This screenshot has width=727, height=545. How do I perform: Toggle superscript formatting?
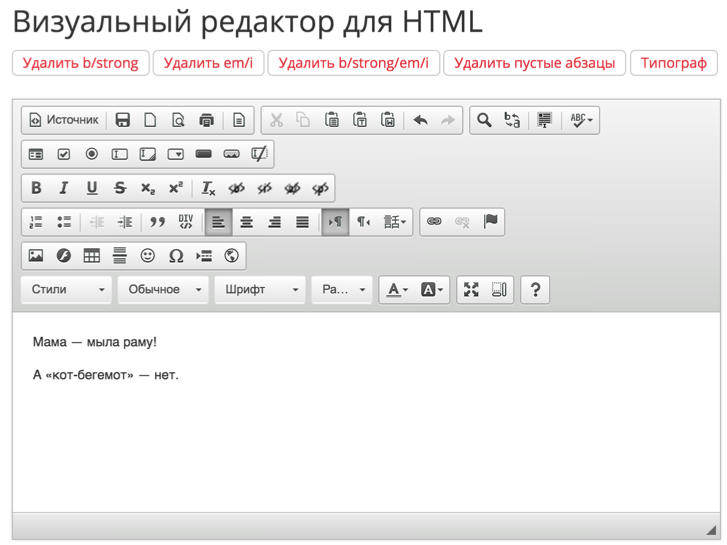coord(176,188)
